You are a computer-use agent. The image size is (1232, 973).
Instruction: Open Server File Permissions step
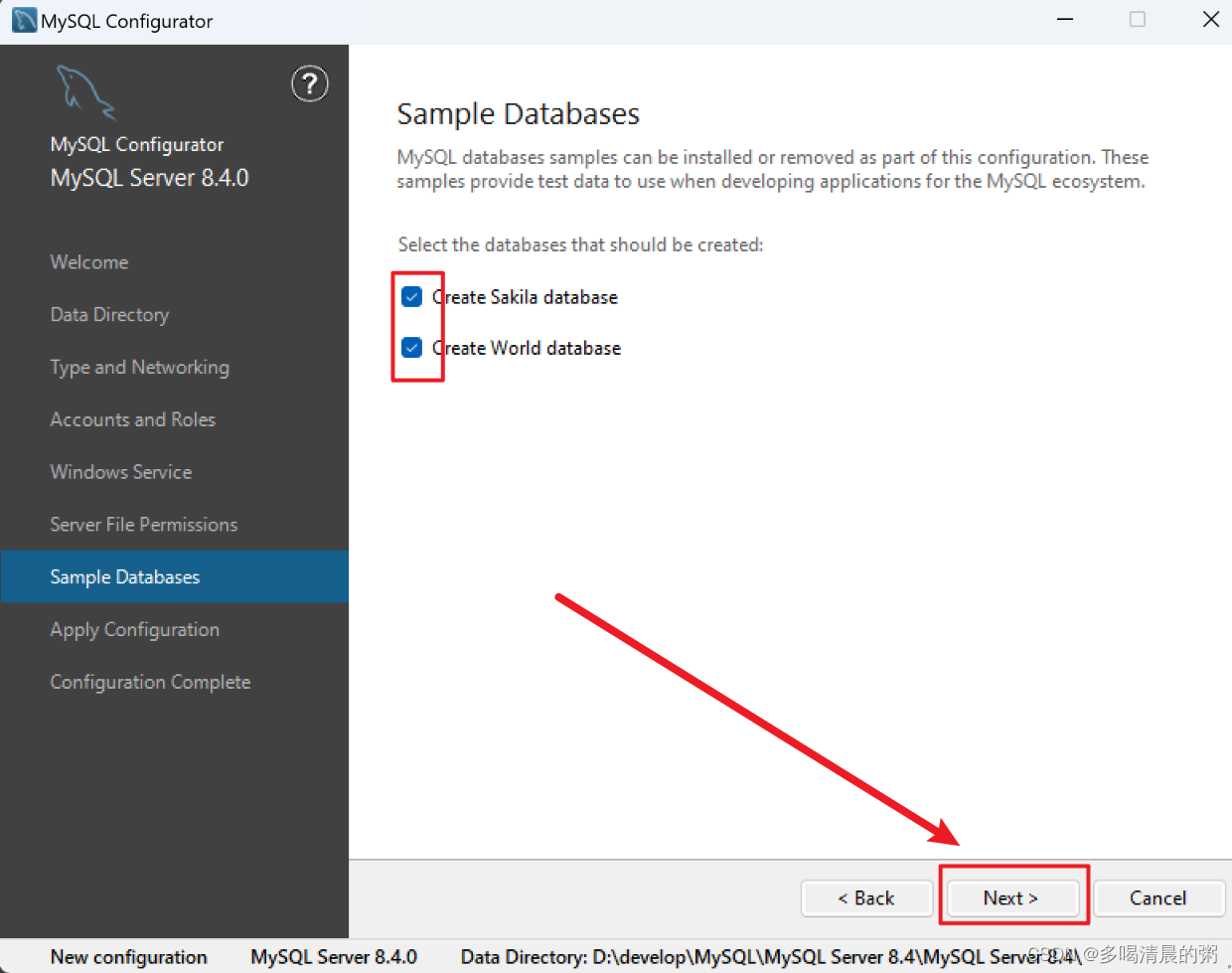[144, 525]
